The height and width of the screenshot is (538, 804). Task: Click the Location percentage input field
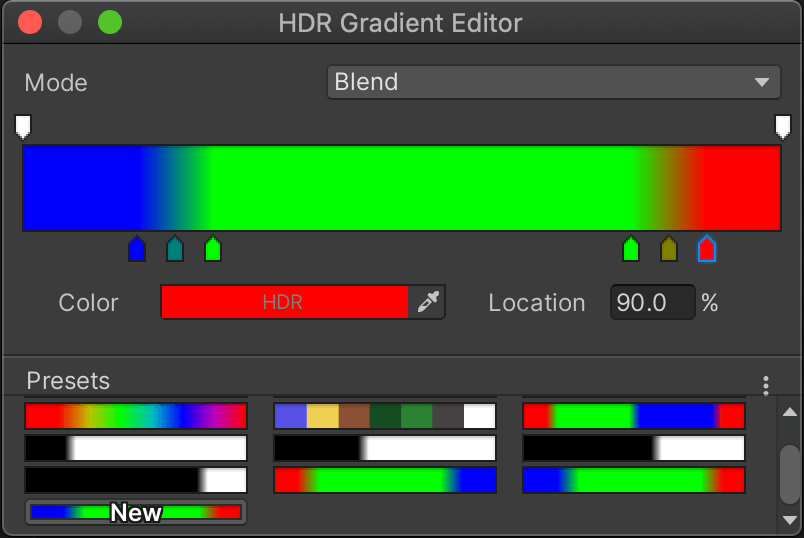[651, 302]
